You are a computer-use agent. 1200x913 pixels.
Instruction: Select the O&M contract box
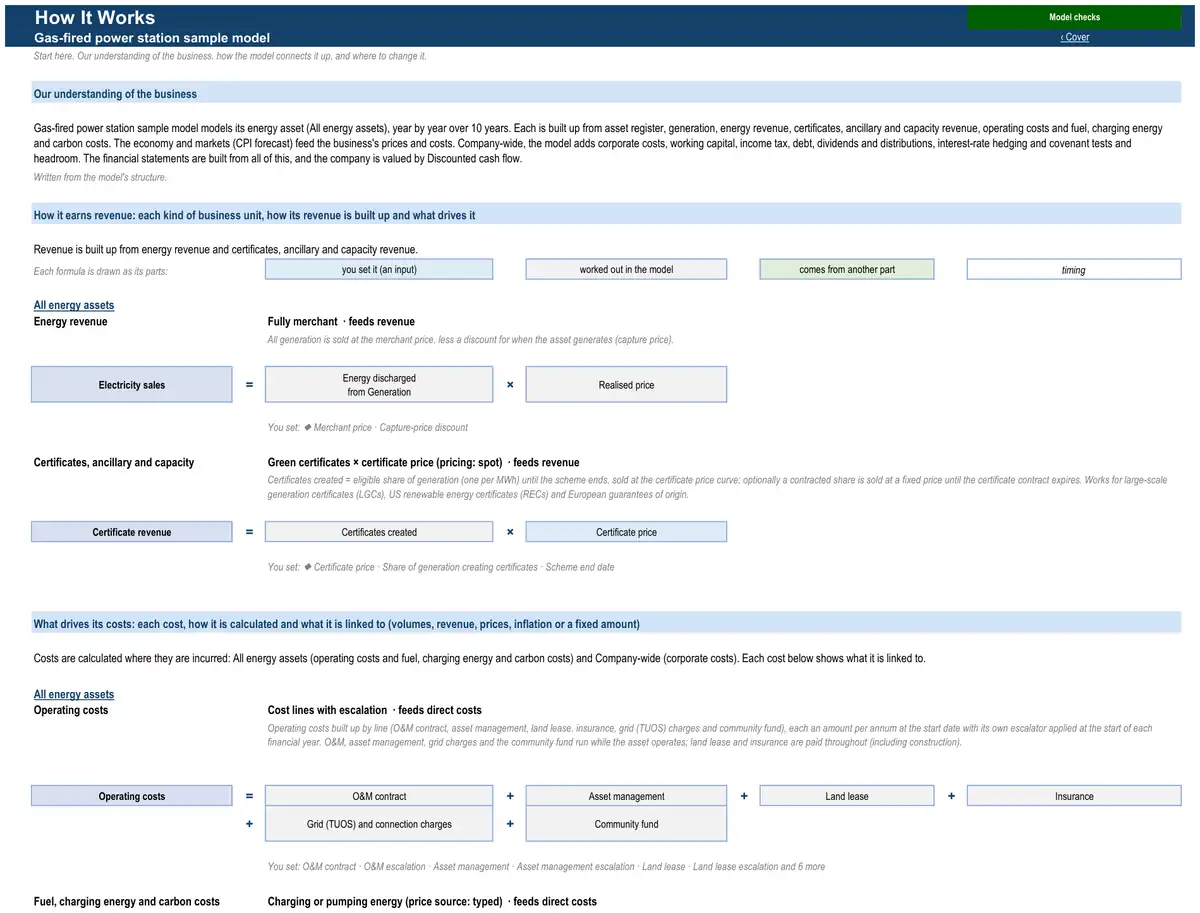(x=379, y=796)
